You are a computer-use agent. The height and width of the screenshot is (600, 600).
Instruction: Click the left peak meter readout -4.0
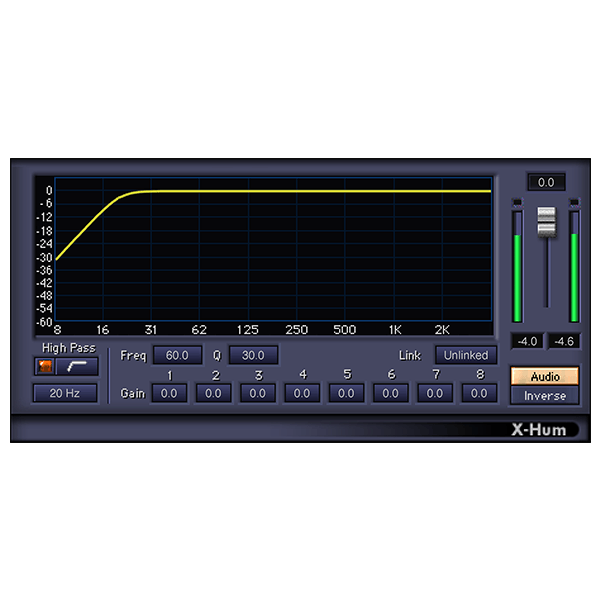tap(526, 341)
